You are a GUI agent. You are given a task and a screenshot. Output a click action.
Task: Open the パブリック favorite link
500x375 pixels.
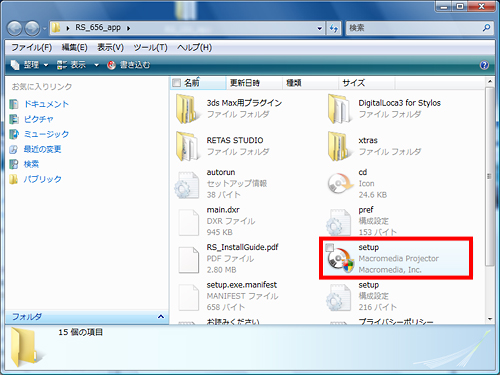point(42,179)
